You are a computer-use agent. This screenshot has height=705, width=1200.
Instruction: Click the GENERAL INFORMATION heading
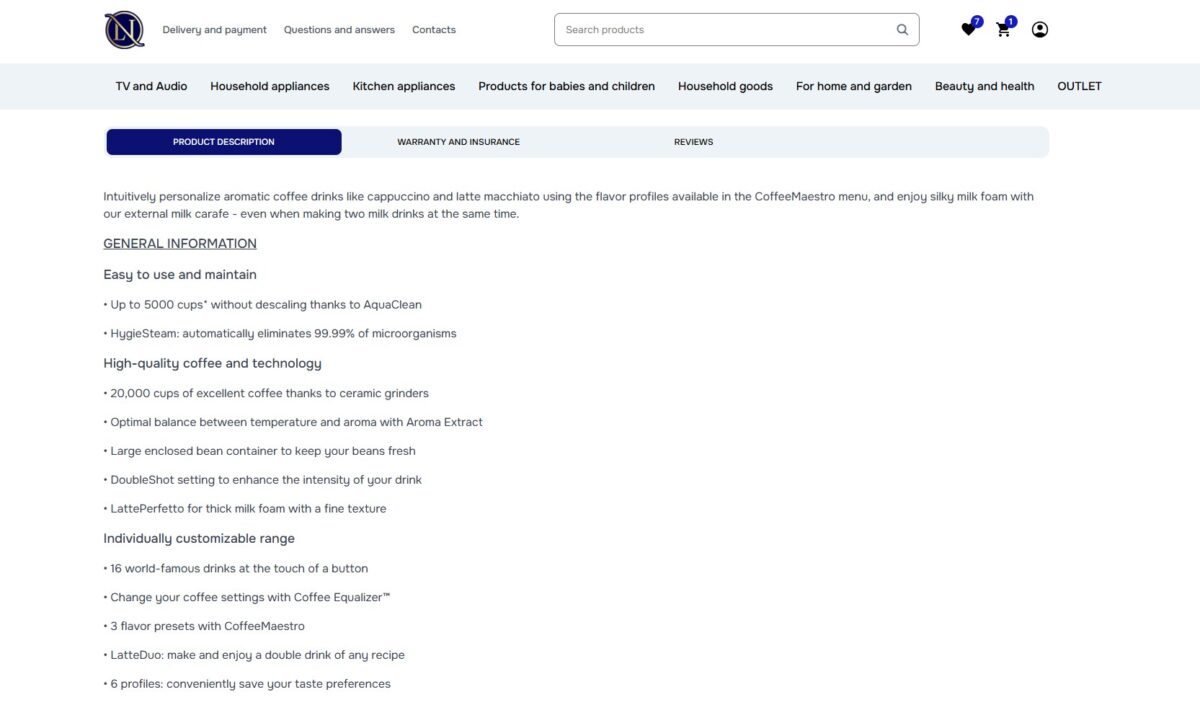180,243
